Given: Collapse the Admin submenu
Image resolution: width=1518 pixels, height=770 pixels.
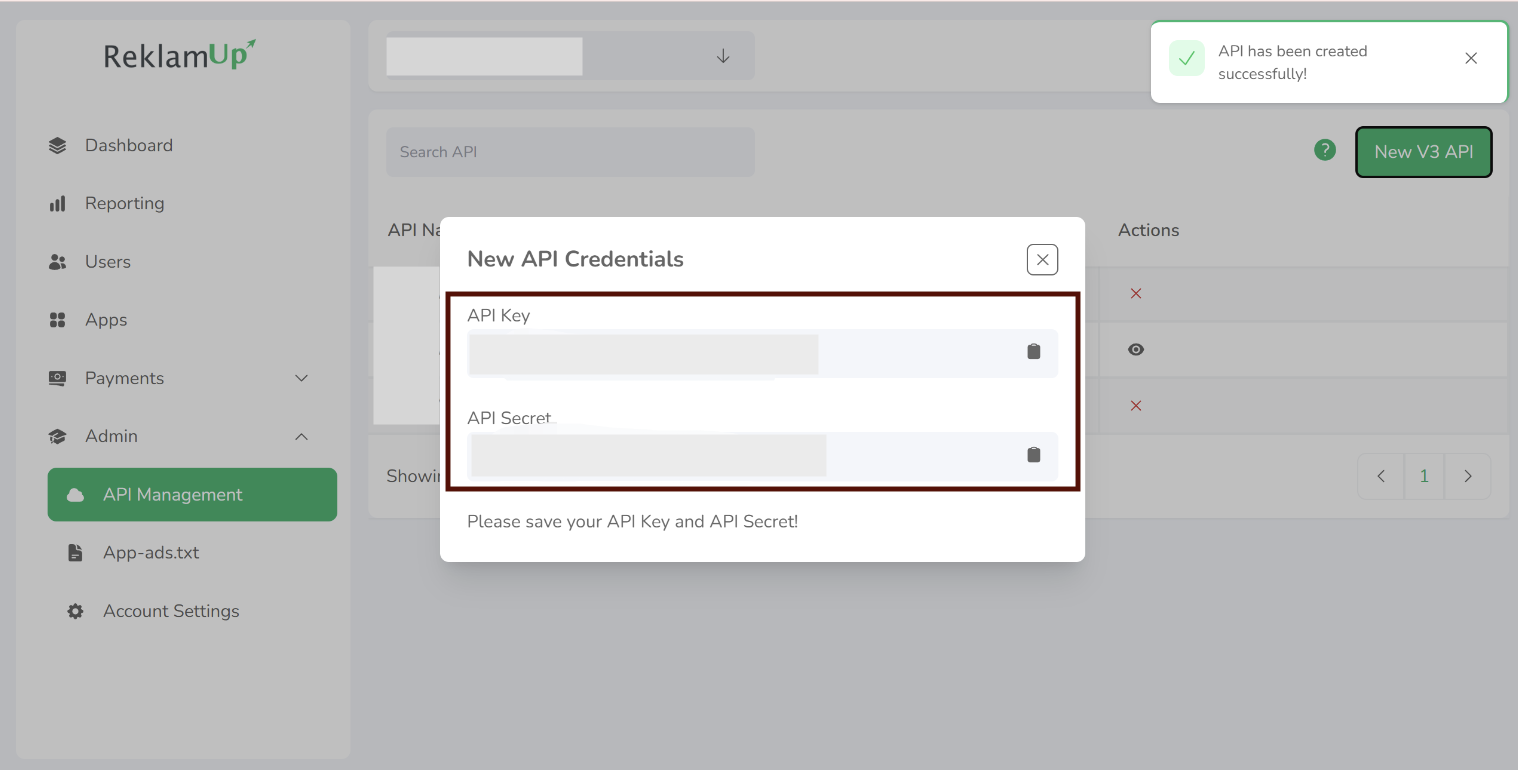Looking at the screenshot, I should tap(301, 437).
